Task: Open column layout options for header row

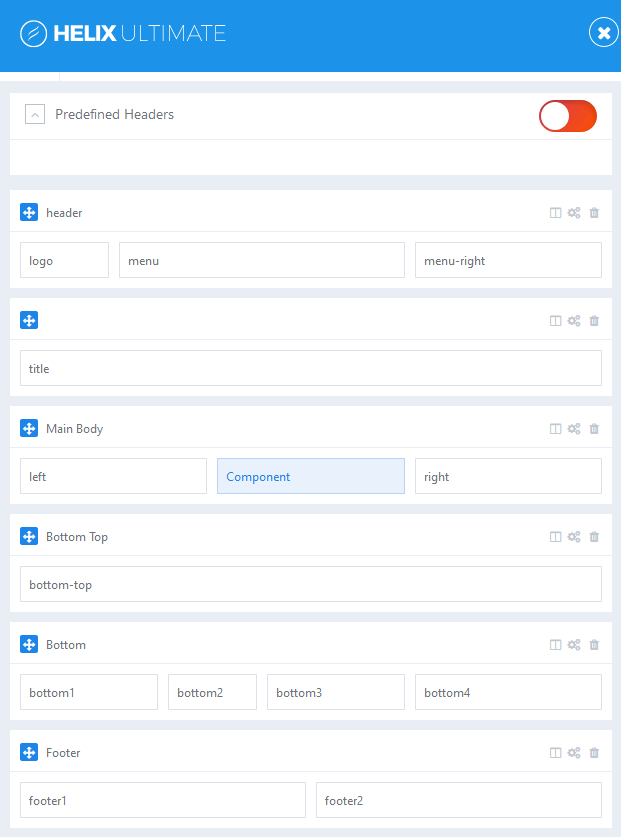Action: (556, 213)
